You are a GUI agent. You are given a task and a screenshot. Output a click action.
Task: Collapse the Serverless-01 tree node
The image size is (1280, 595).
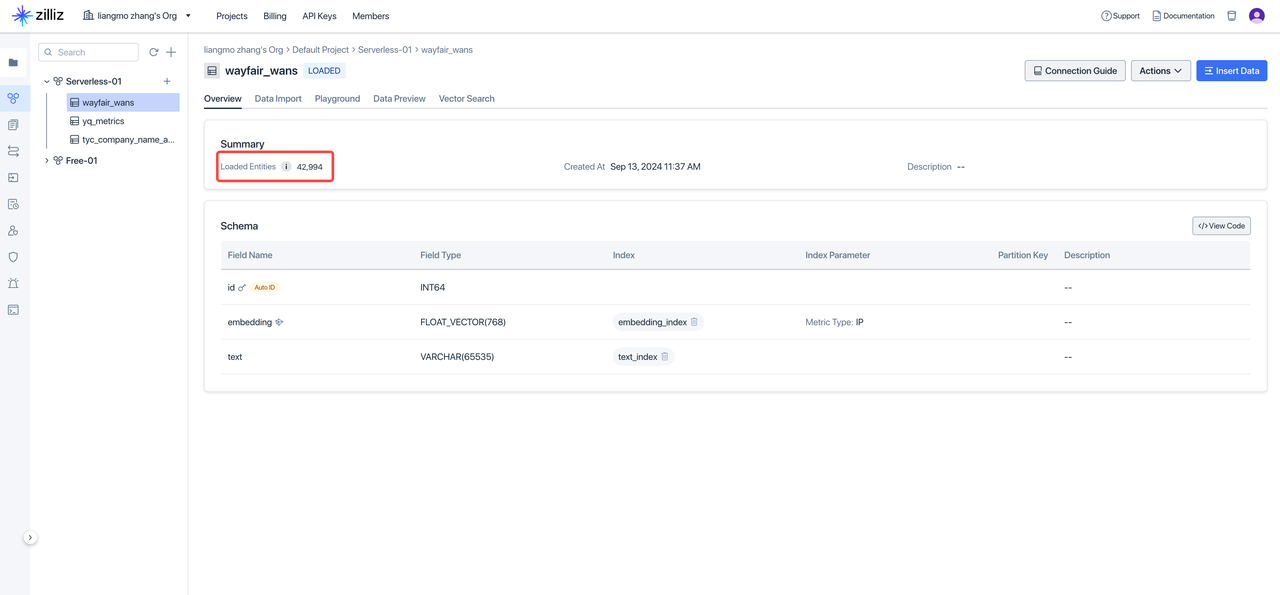point(47,82)
